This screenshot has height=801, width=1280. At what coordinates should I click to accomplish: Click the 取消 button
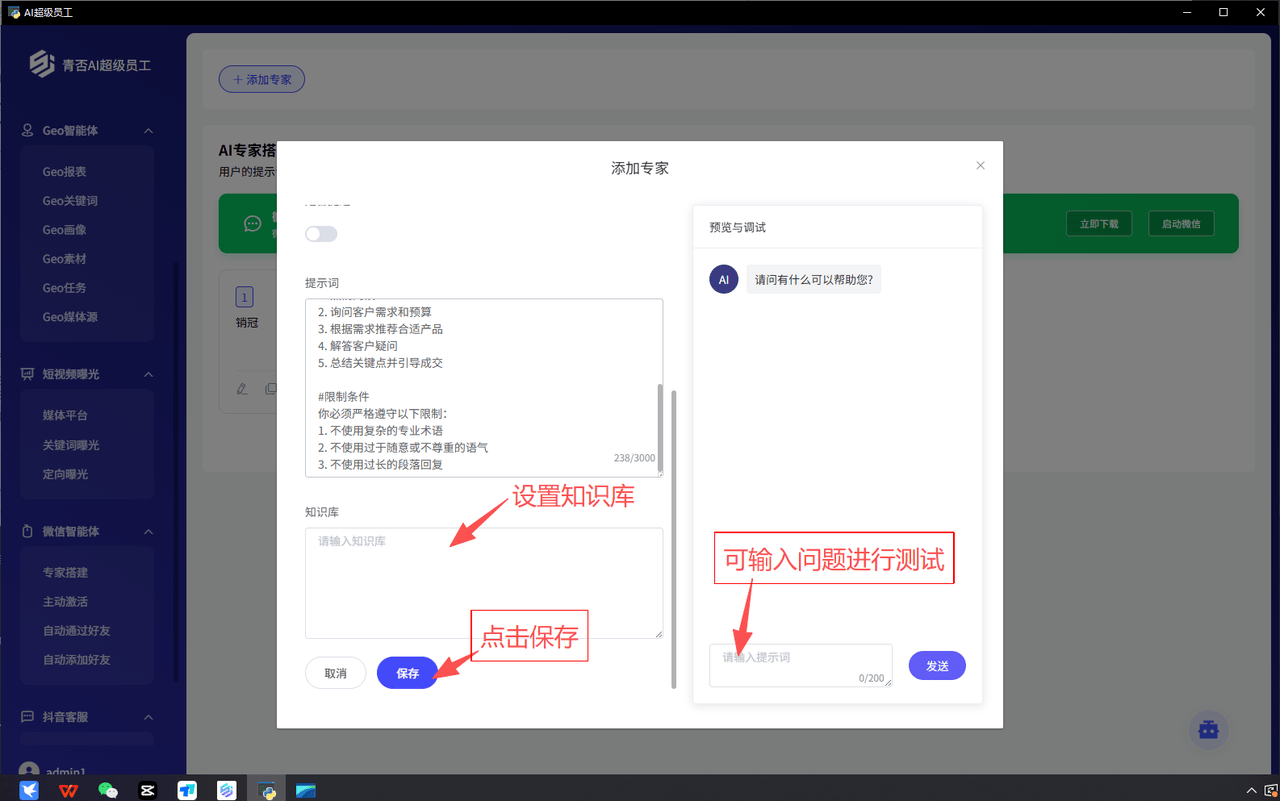click(335, 673)
